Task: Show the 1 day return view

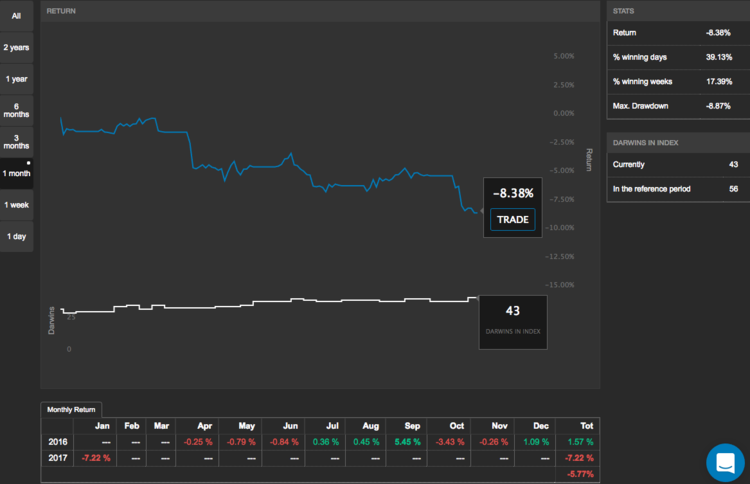Action: pyautogui.click(x=16, y=236)
